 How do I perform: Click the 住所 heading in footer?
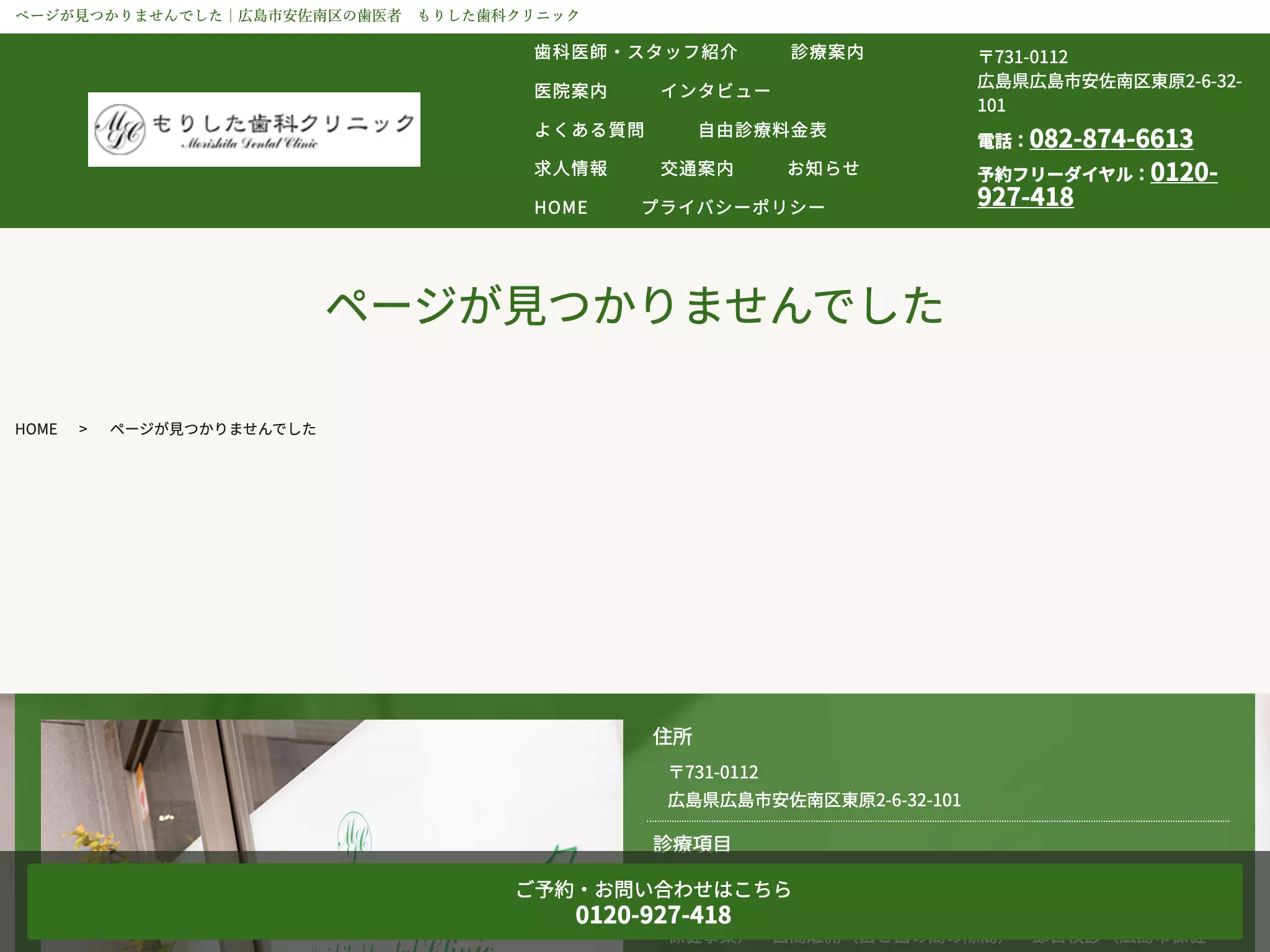pos(672,736)
